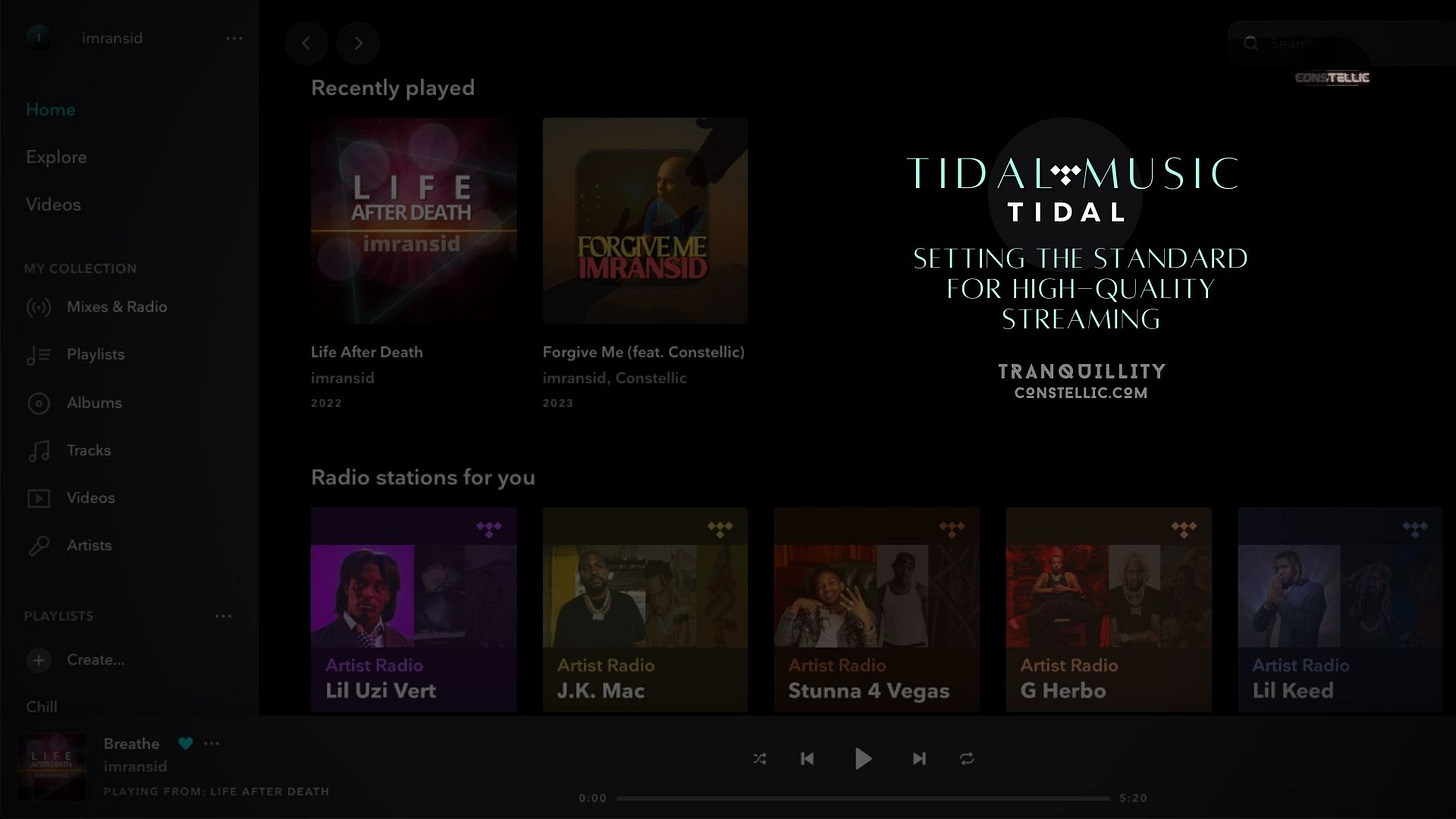Open artist Constellic under Forgive Me

pyautogui.click(x=651, y=378)
